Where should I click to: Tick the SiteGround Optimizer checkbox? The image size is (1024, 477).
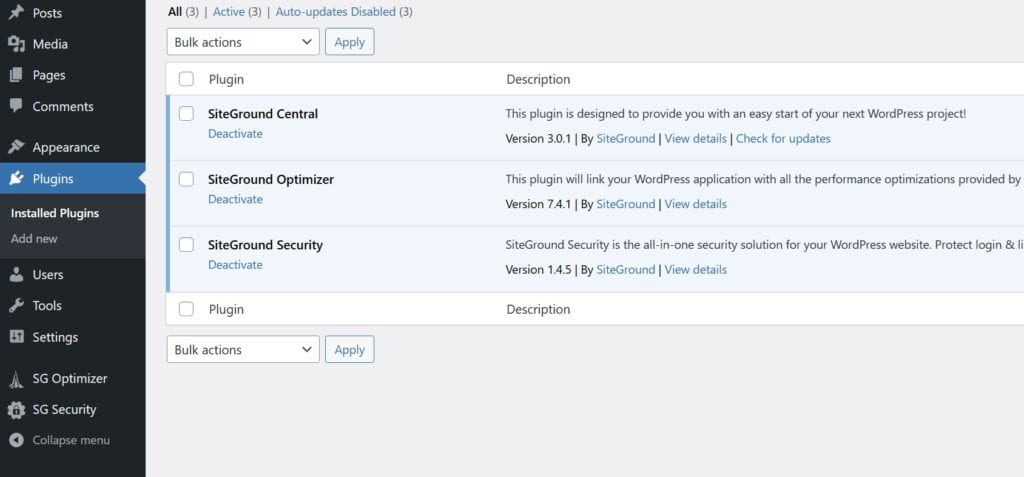[x=186, y=179]
